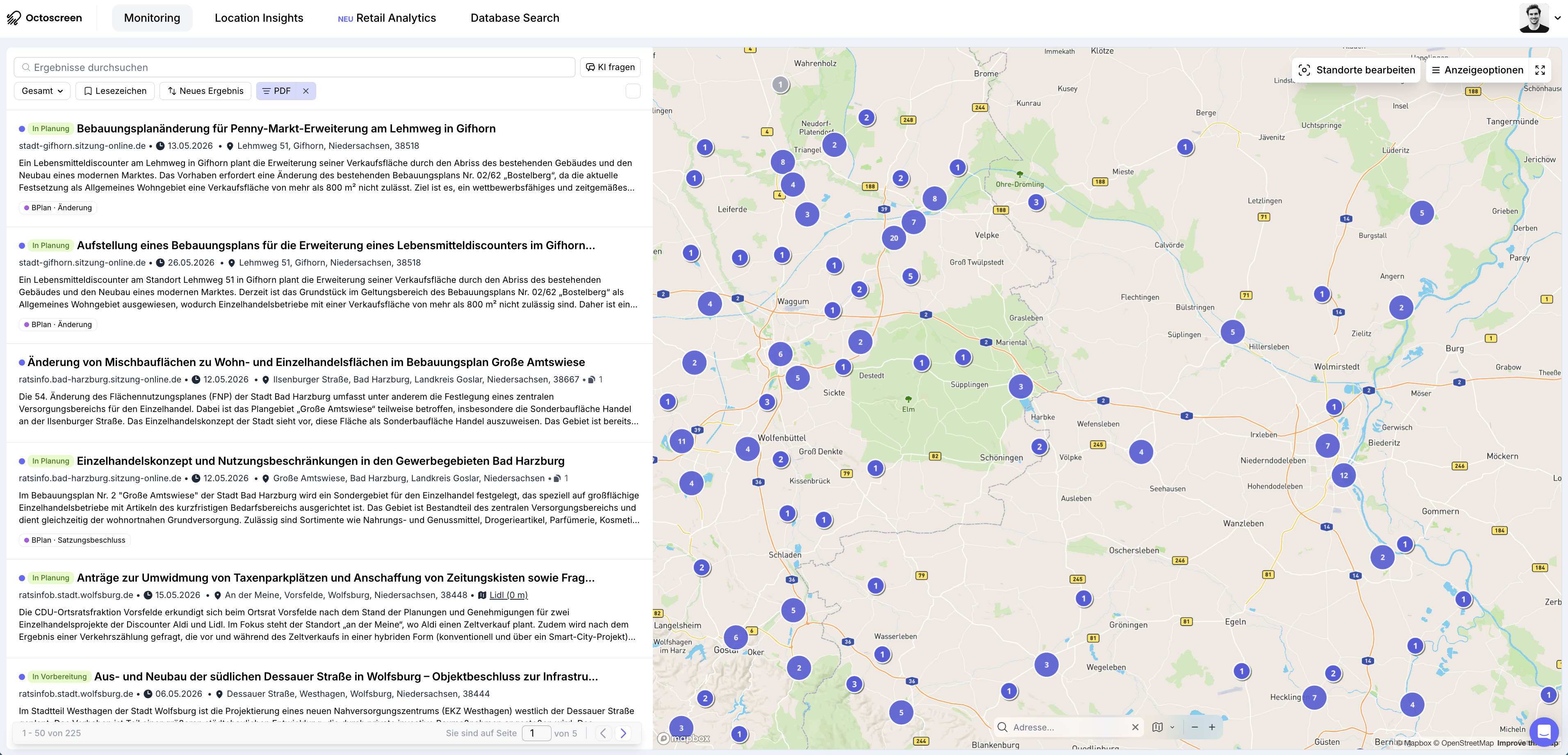Click clock icon beside date 26.05.2026
Viewport: 1568px width, 755px height.
pos(161,263)
